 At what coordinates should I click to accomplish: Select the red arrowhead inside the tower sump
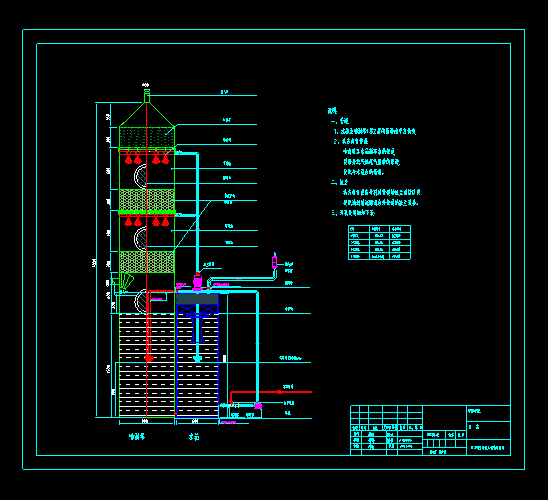click(149, 358)
